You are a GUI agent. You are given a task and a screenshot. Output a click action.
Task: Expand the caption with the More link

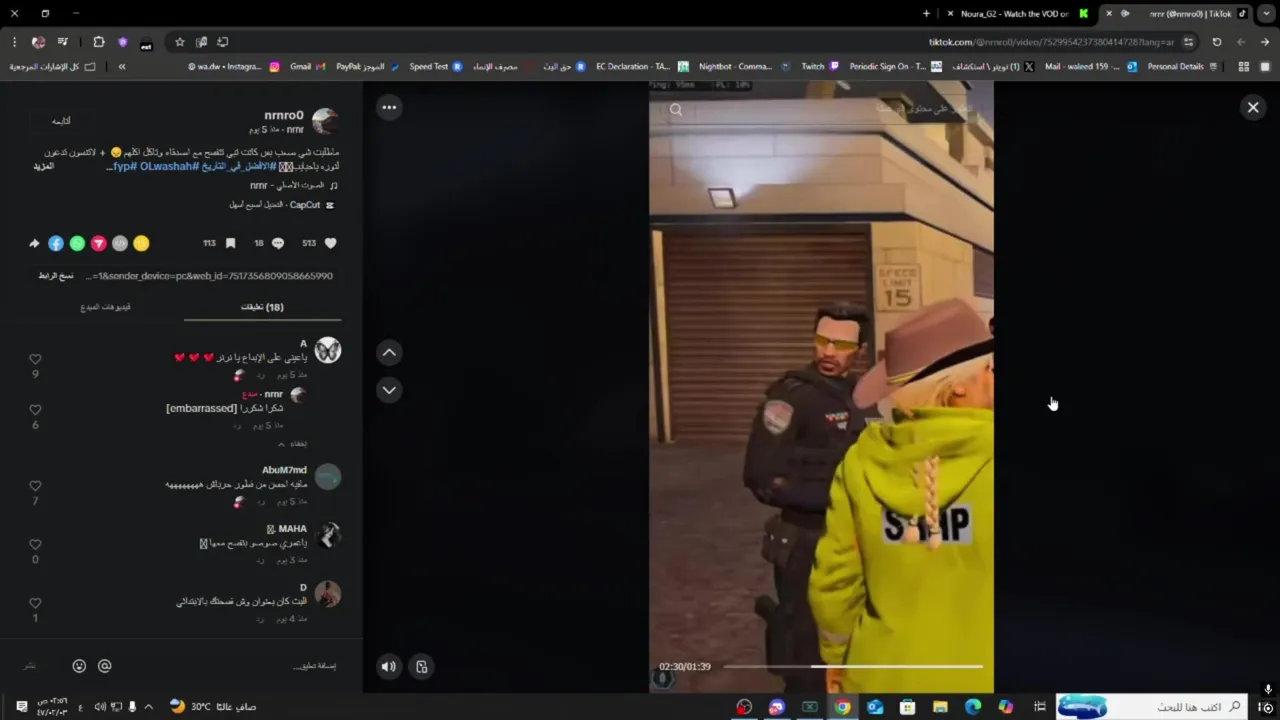coord(43,166)
